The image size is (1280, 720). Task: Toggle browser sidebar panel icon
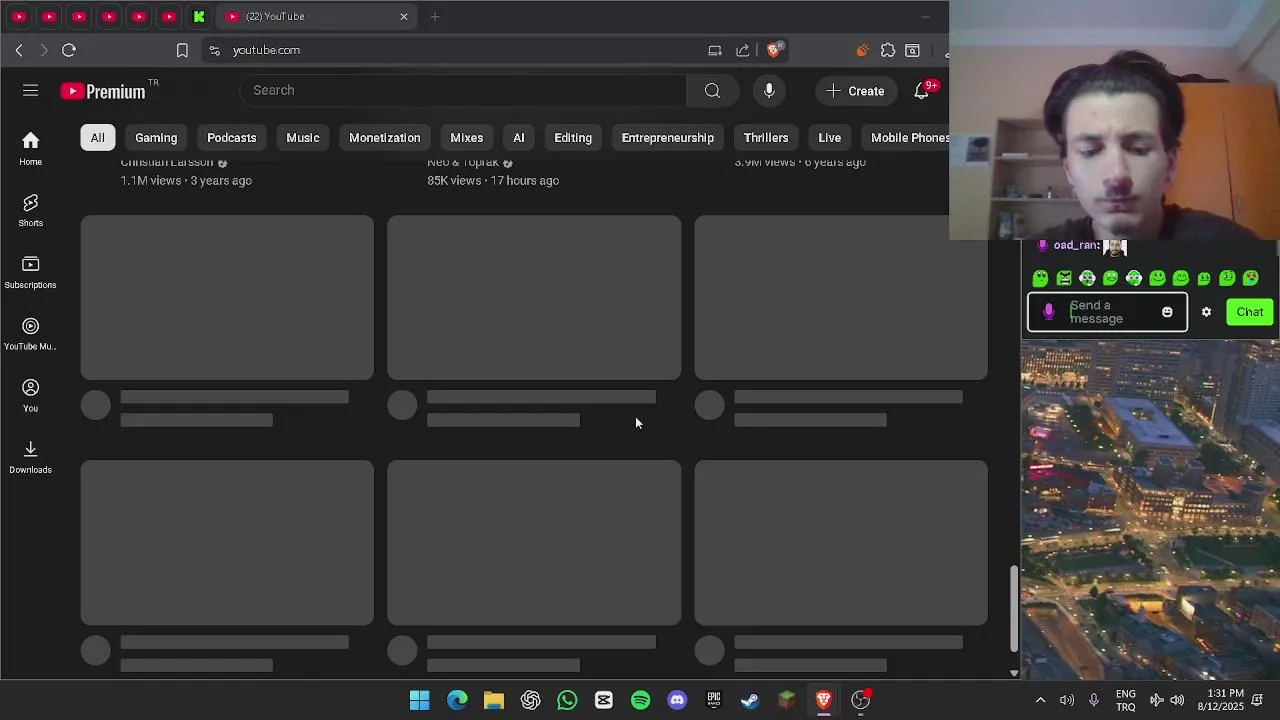[x=913, y=50]
